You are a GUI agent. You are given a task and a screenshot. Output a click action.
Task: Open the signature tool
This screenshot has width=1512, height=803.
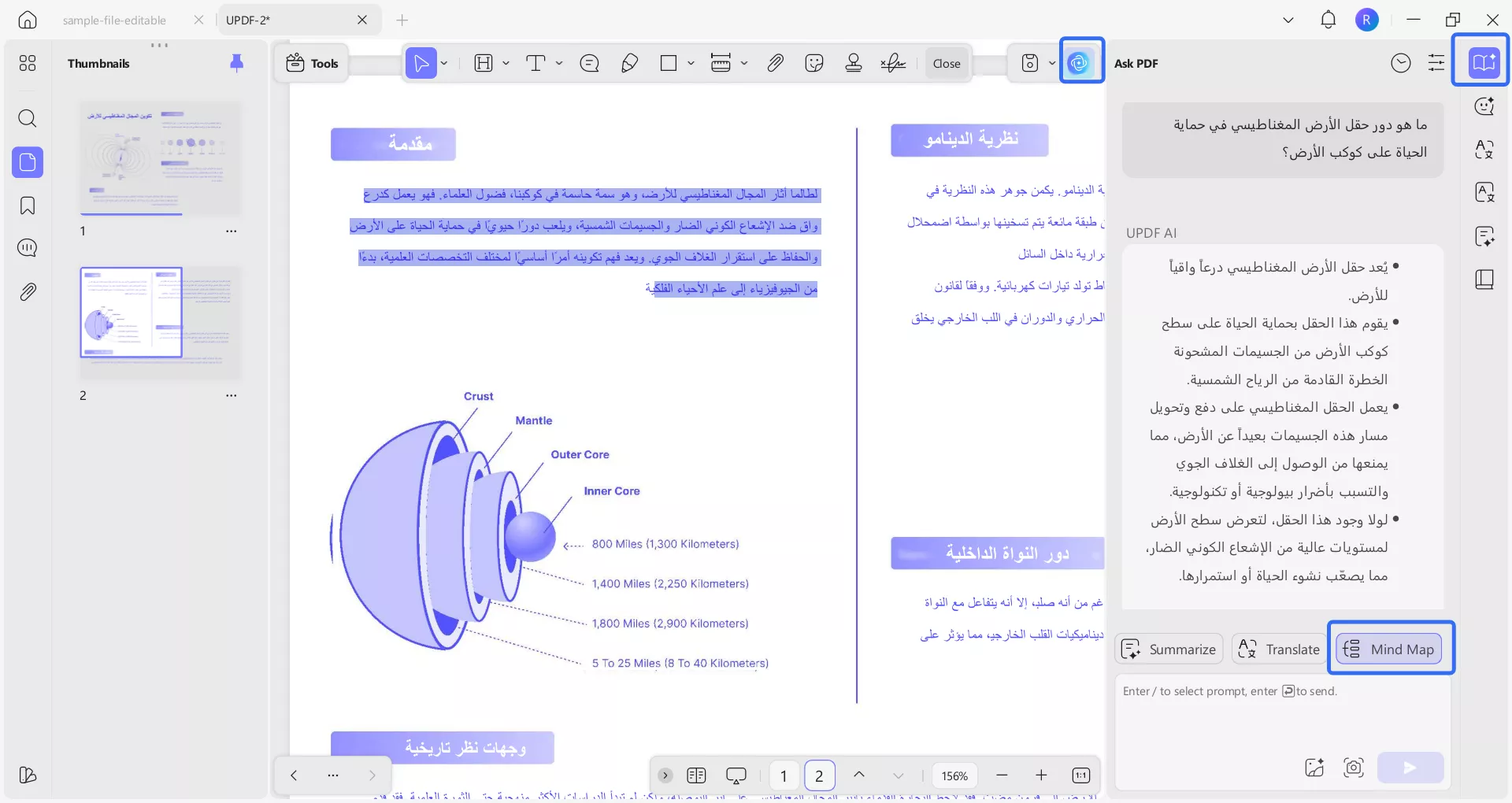tap(893, 63)
